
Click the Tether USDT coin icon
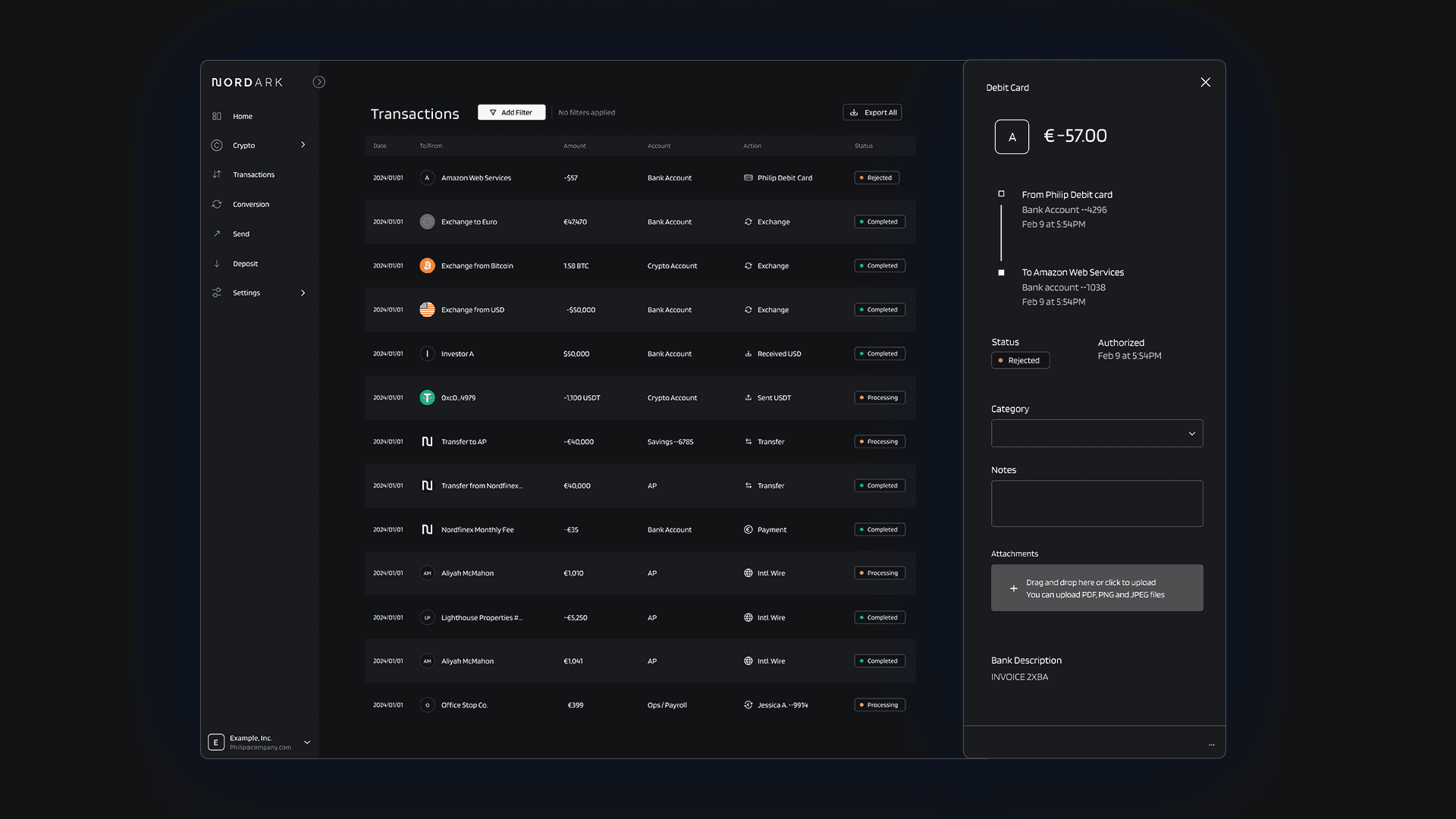tap(427, 397)
